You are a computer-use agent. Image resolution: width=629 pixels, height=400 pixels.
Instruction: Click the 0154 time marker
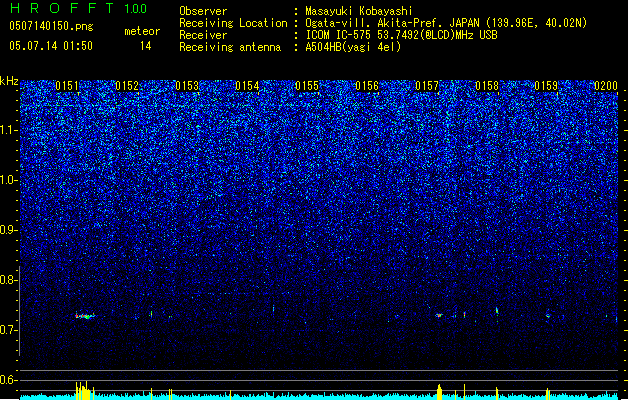(247, 86)
